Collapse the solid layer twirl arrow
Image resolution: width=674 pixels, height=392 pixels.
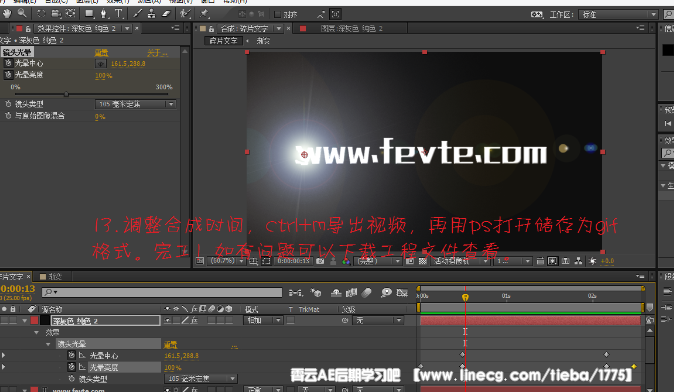[25, 321]
